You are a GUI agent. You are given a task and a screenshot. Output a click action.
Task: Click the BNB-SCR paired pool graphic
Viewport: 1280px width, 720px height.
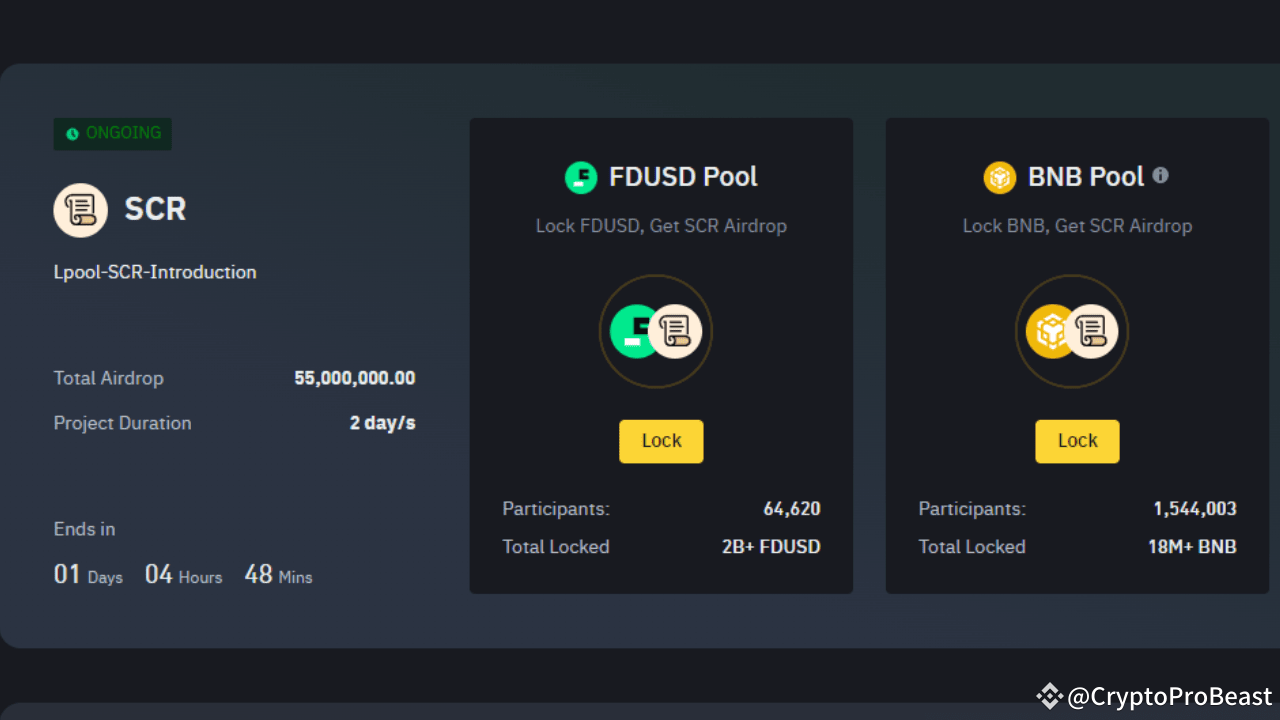[x=1072, y=331]
